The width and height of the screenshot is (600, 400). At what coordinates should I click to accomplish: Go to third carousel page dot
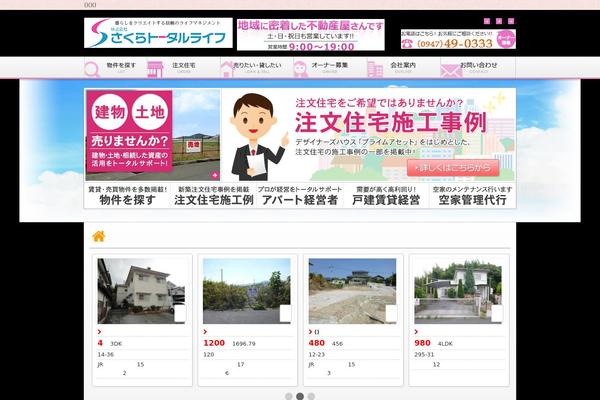311,396
